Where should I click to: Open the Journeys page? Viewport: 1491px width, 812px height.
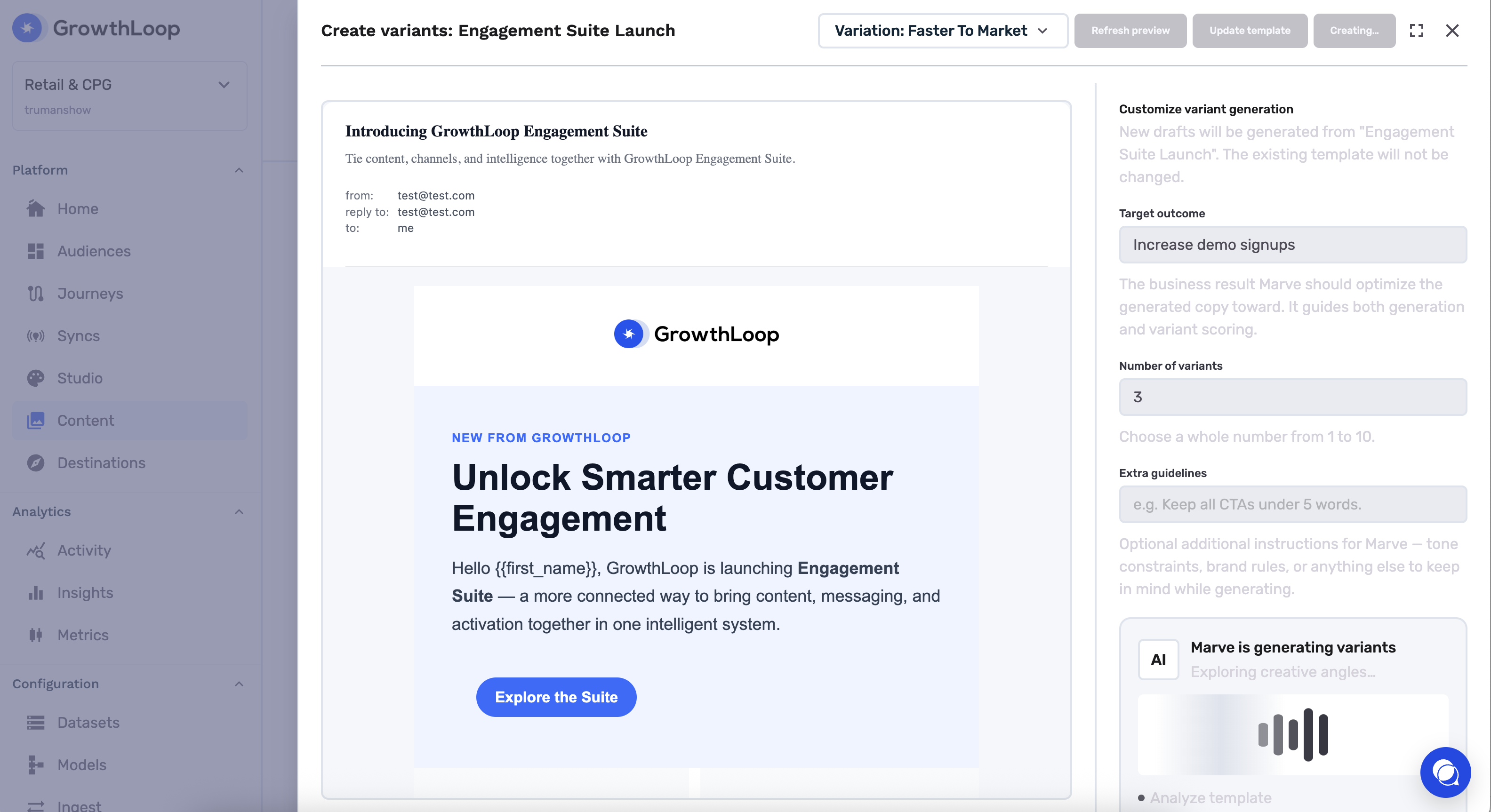point(129,294)
